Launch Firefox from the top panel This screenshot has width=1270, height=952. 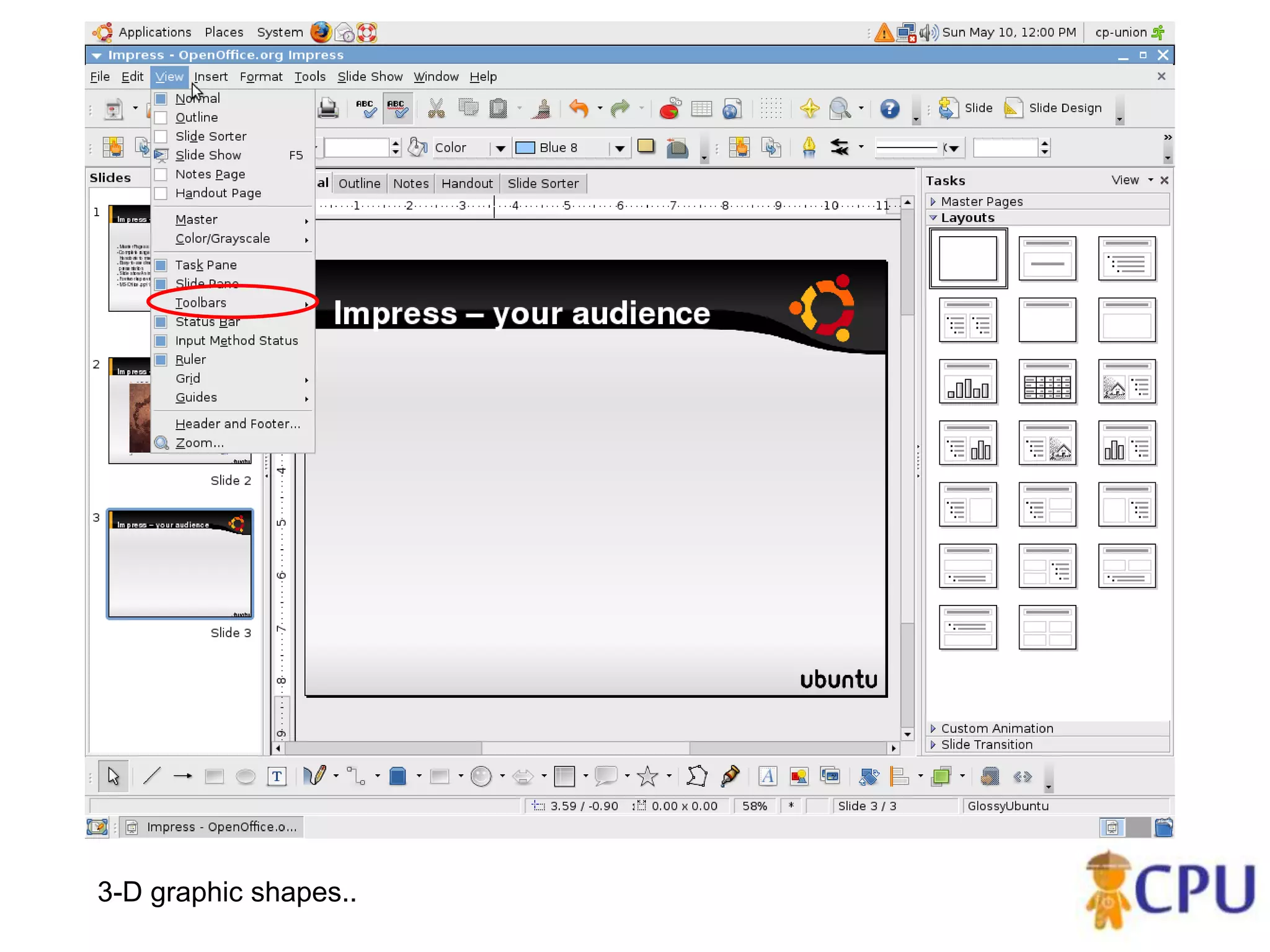[x=321, y=32]
